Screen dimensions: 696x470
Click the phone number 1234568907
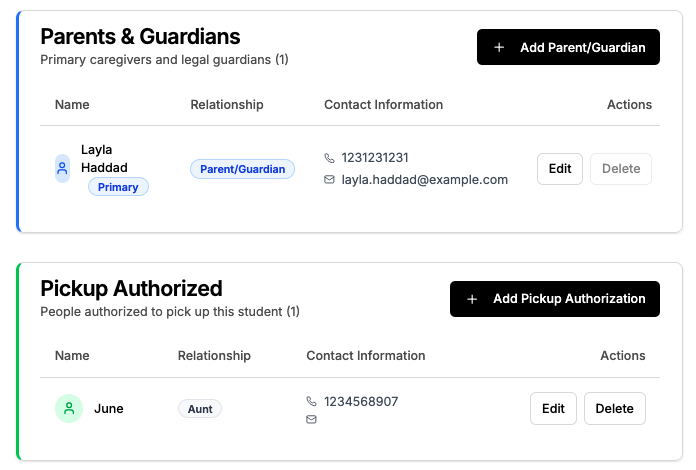pos(361,402)
